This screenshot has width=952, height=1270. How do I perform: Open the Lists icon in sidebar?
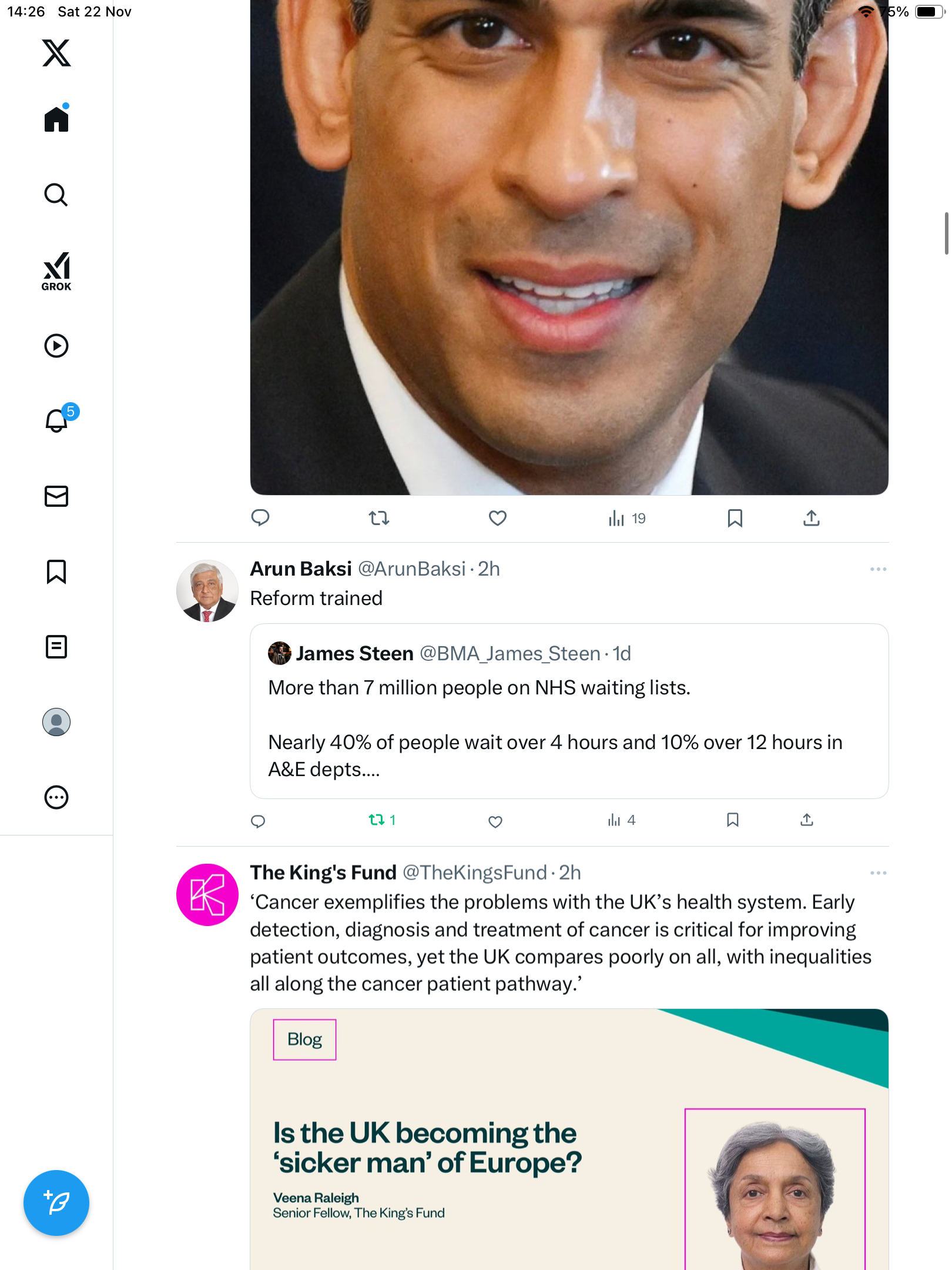click(x=56, y=647)
